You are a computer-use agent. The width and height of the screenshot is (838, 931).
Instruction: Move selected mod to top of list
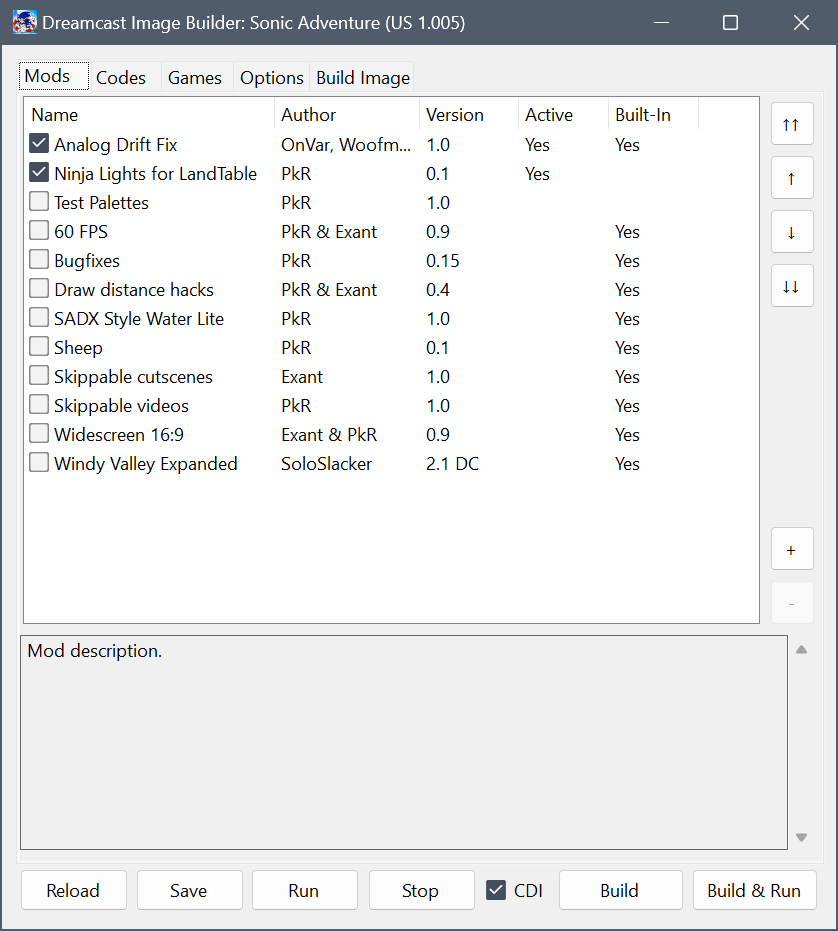tap(791, 124)
